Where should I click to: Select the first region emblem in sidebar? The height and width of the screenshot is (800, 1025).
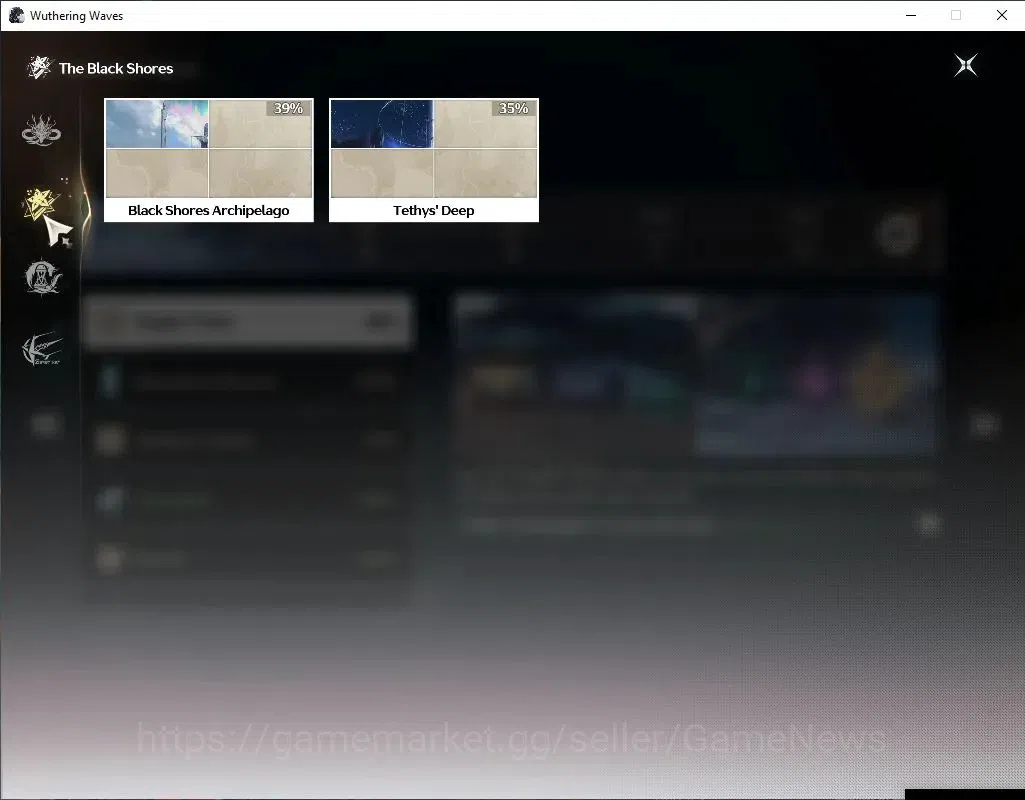click(x=41, y=130)
